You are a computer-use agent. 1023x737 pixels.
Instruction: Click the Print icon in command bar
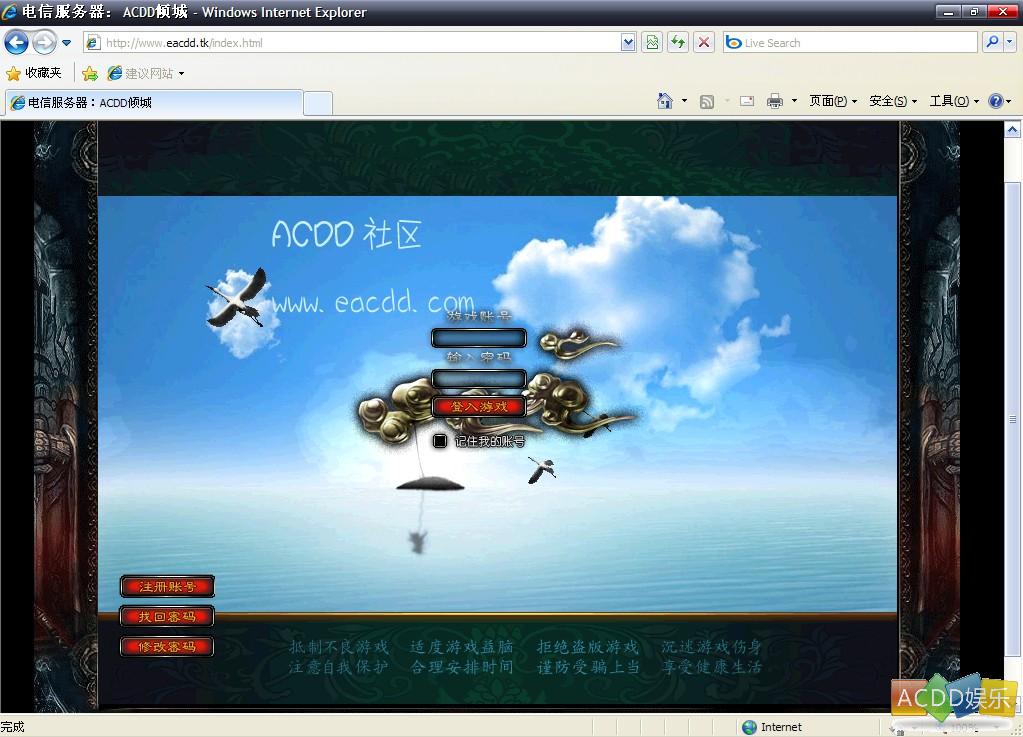[x=774, y=101]
